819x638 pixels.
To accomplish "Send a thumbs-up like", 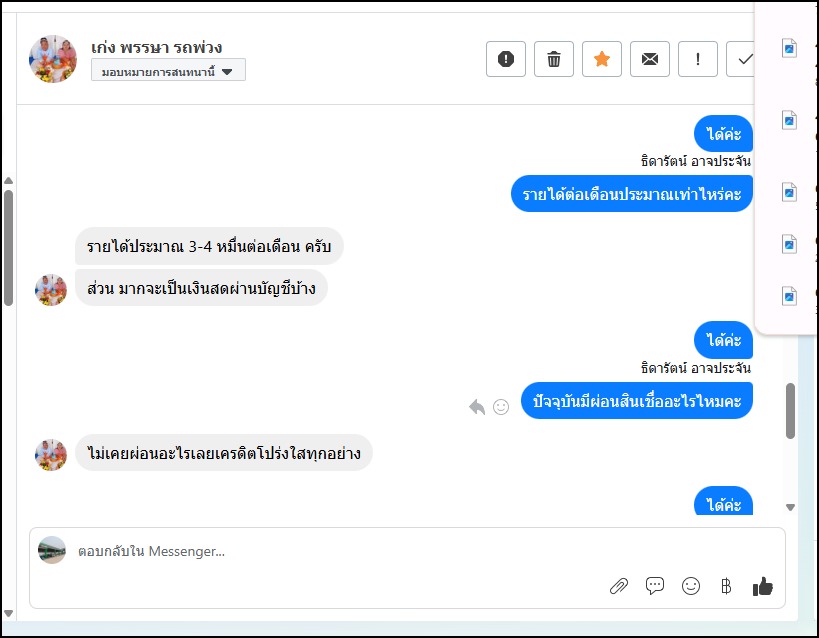I will pyautogui.click(x=763, y=586).
